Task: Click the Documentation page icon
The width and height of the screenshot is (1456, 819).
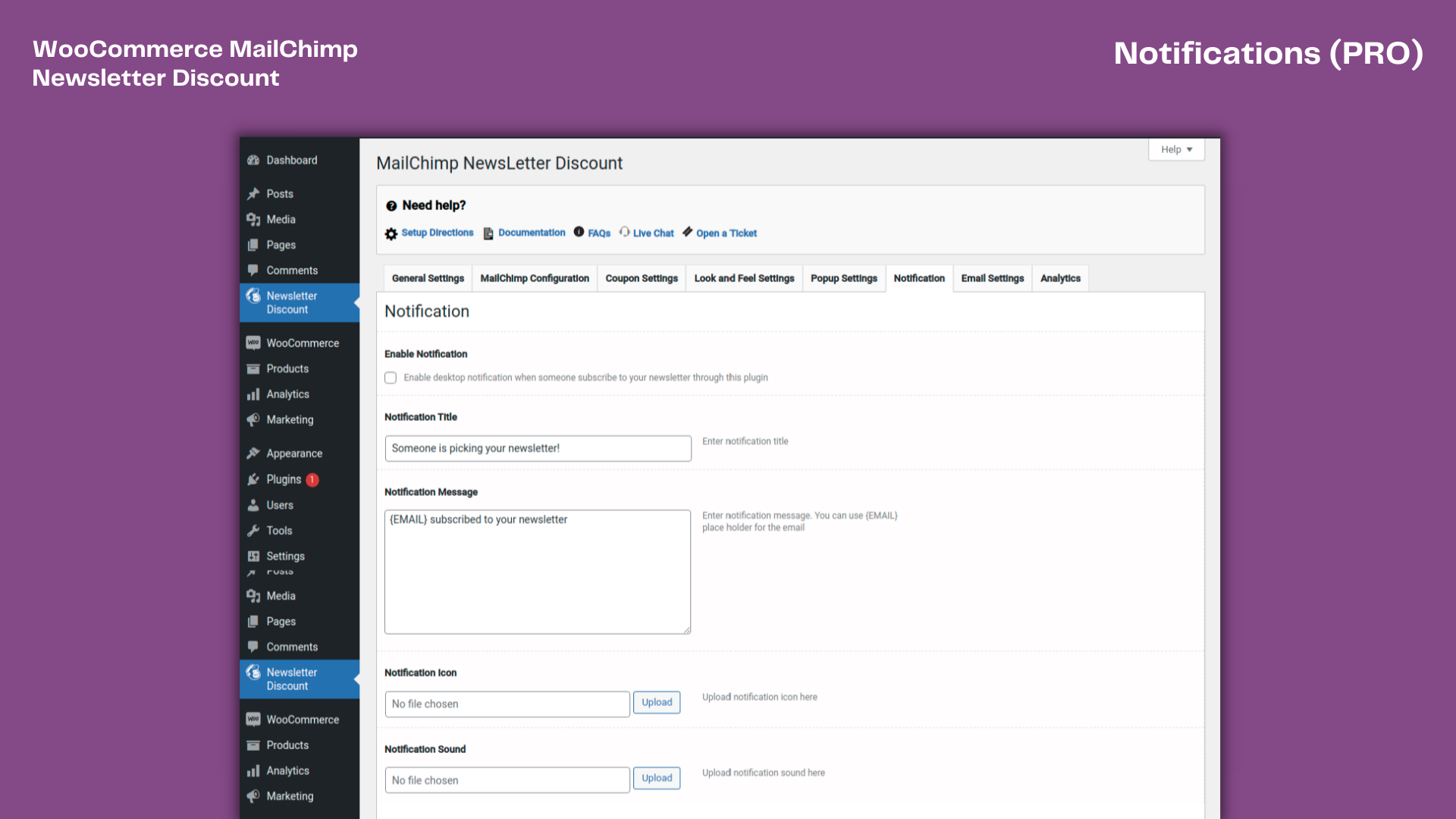Action: click(x=488, y=234)
